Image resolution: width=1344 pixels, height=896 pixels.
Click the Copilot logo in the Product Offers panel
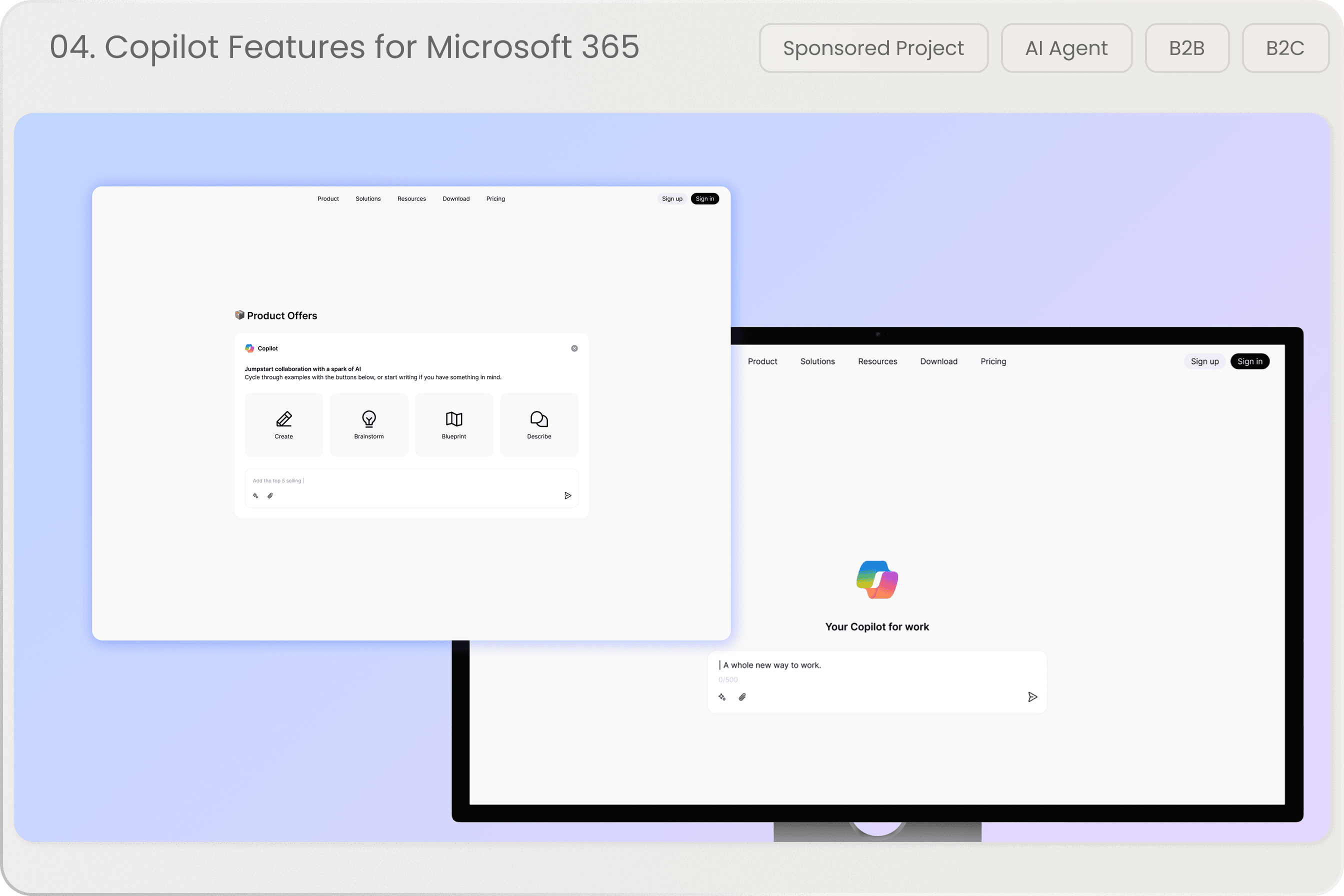tap(249, 348)
